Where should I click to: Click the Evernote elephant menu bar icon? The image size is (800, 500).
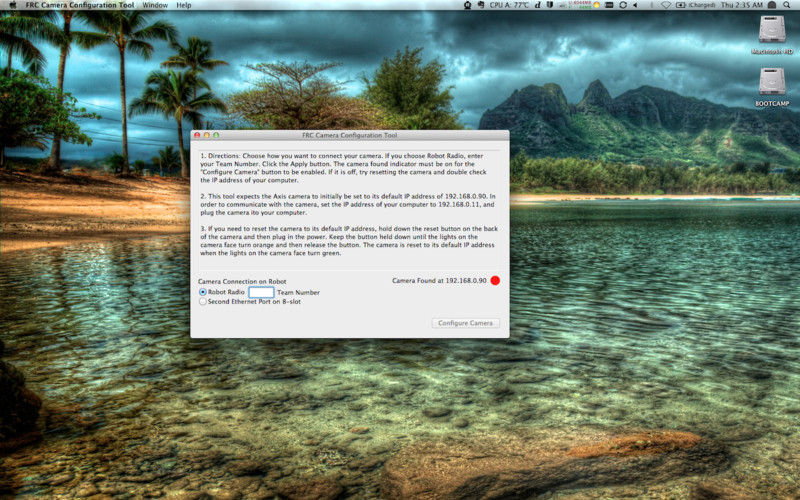pos(481,5)
